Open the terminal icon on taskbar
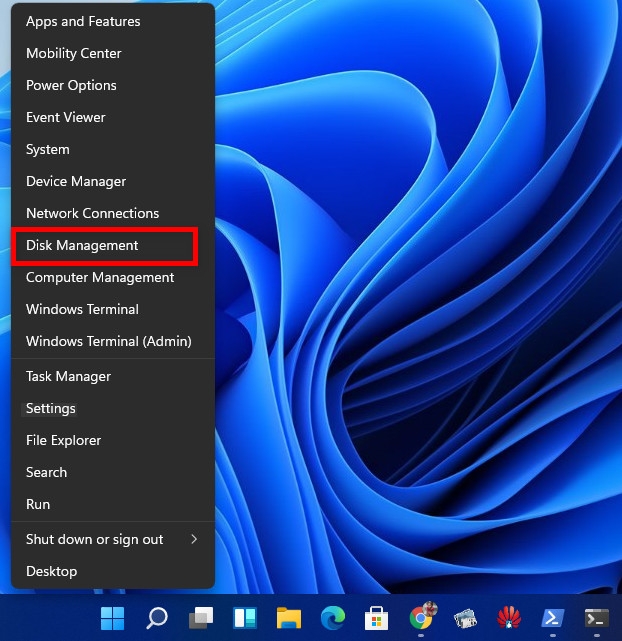This screenshot has width=622, height=641. [597, 618]
